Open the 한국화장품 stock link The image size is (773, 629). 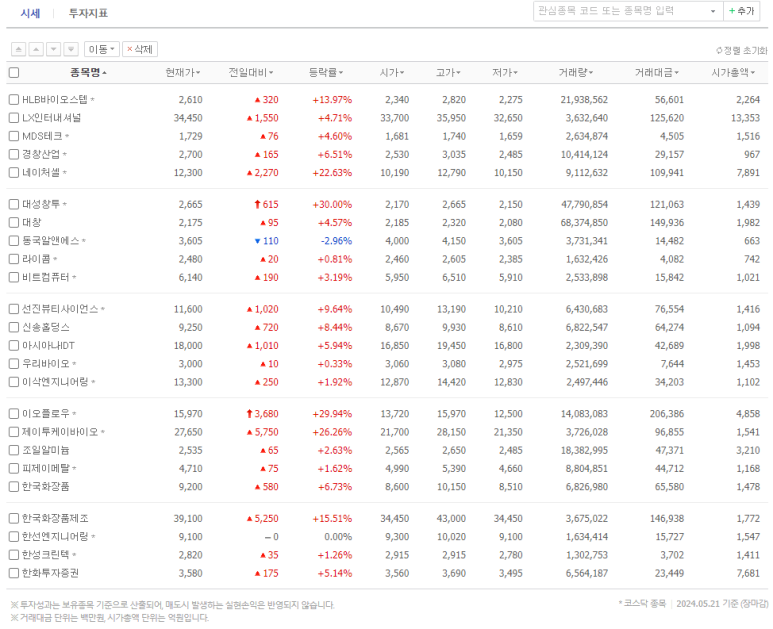tap(46, 487)
